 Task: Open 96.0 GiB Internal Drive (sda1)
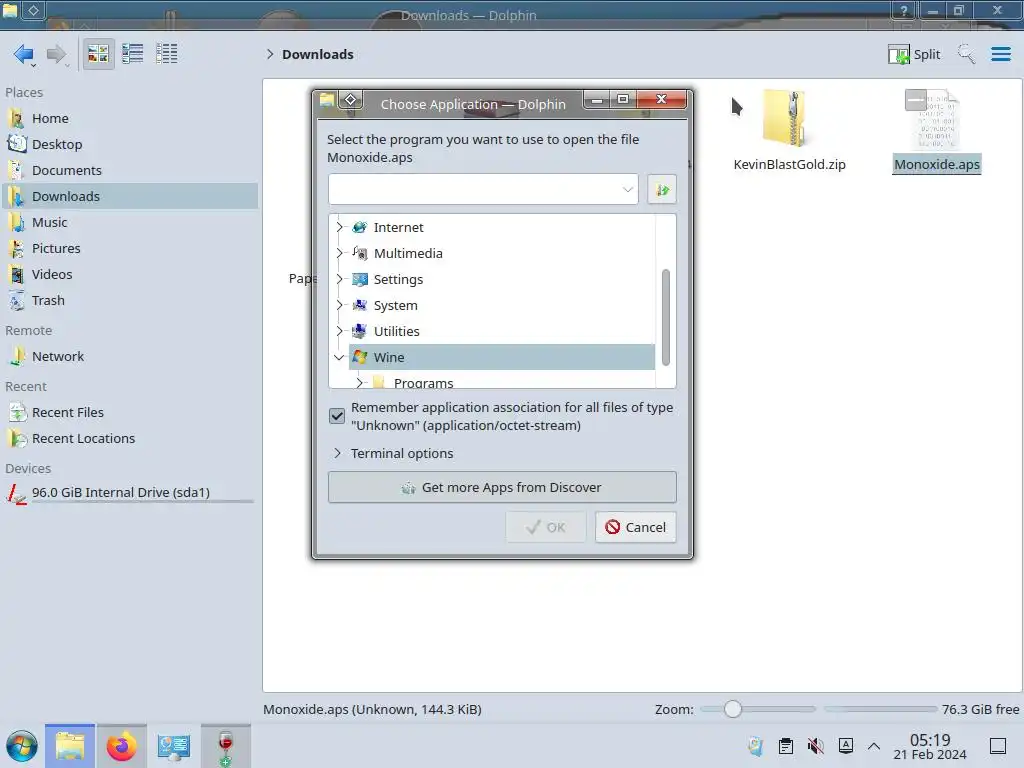click(130, 493)
